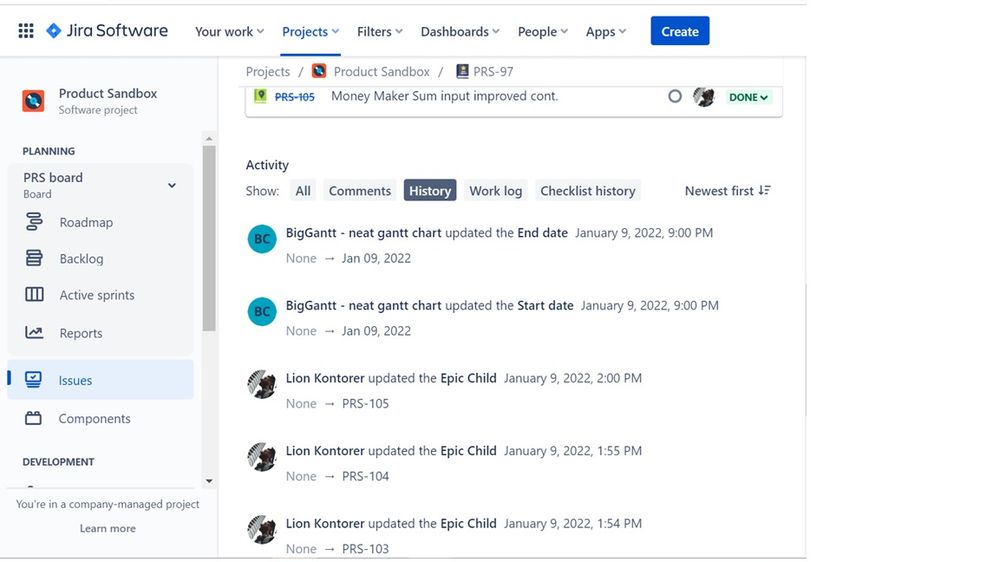
Task: Open Components in sidebar
Action: [94, 419]
